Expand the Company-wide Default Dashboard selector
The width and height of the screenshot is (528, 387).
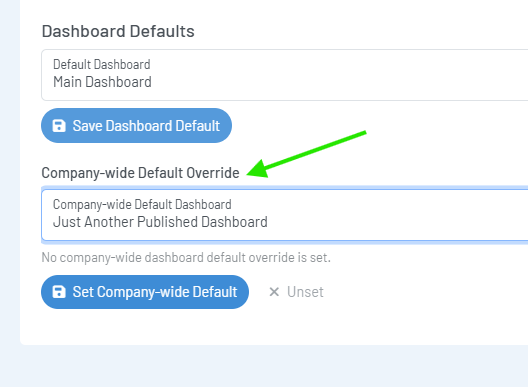coord(285,215)
